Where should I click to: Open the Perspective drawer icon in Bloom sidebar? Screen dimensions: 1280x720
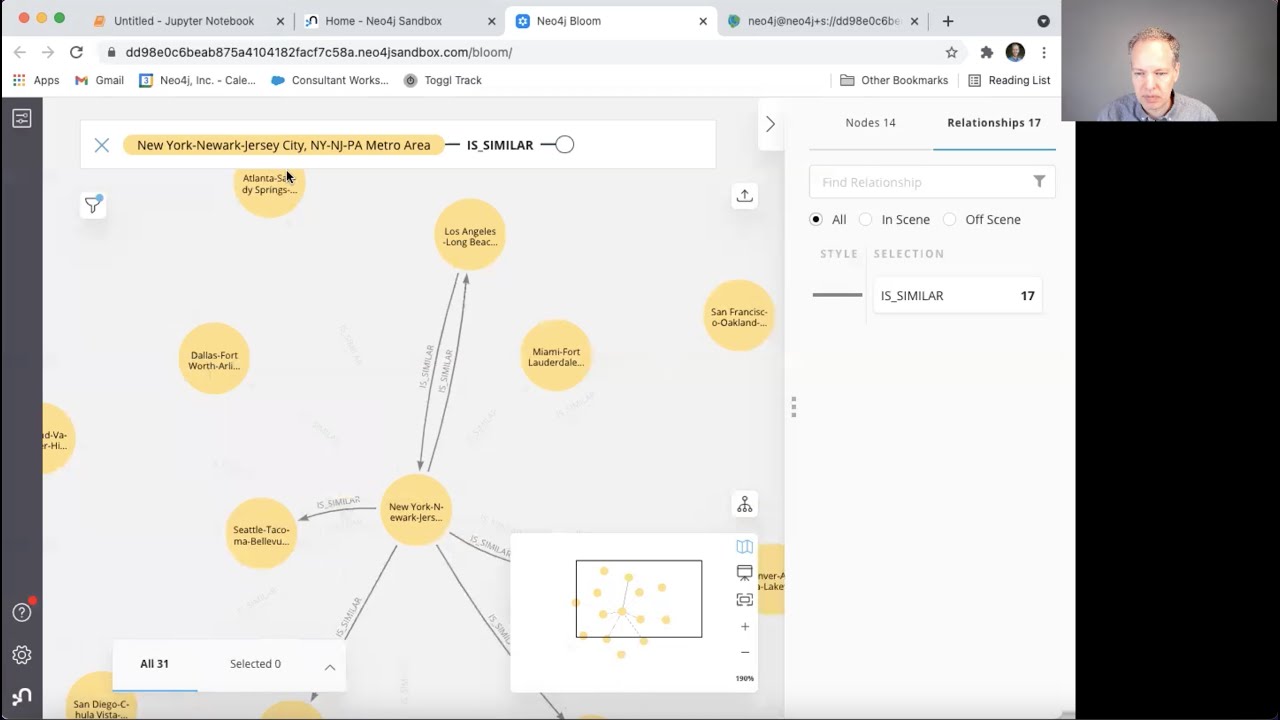coord(21,118)
